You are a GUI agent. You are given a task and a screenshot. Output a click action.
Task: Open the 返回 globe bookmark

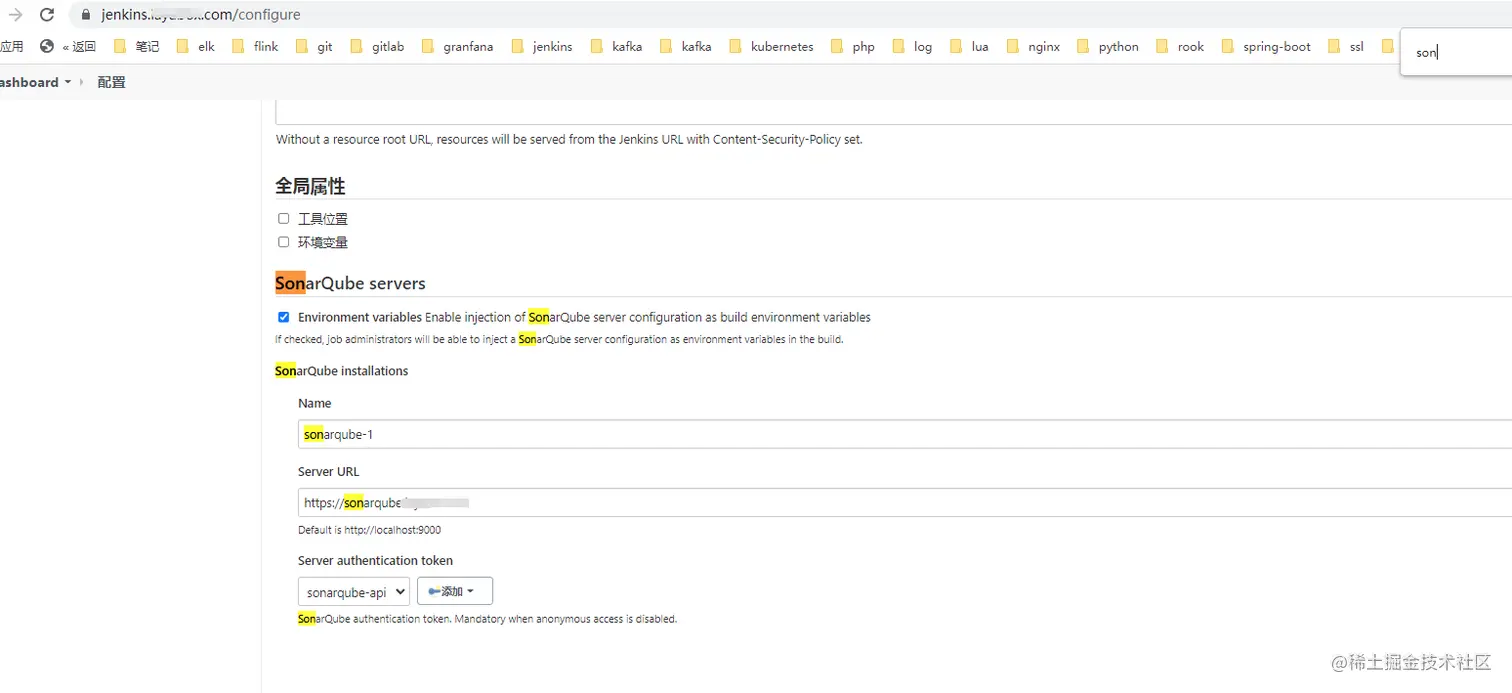tap(68, 46)
